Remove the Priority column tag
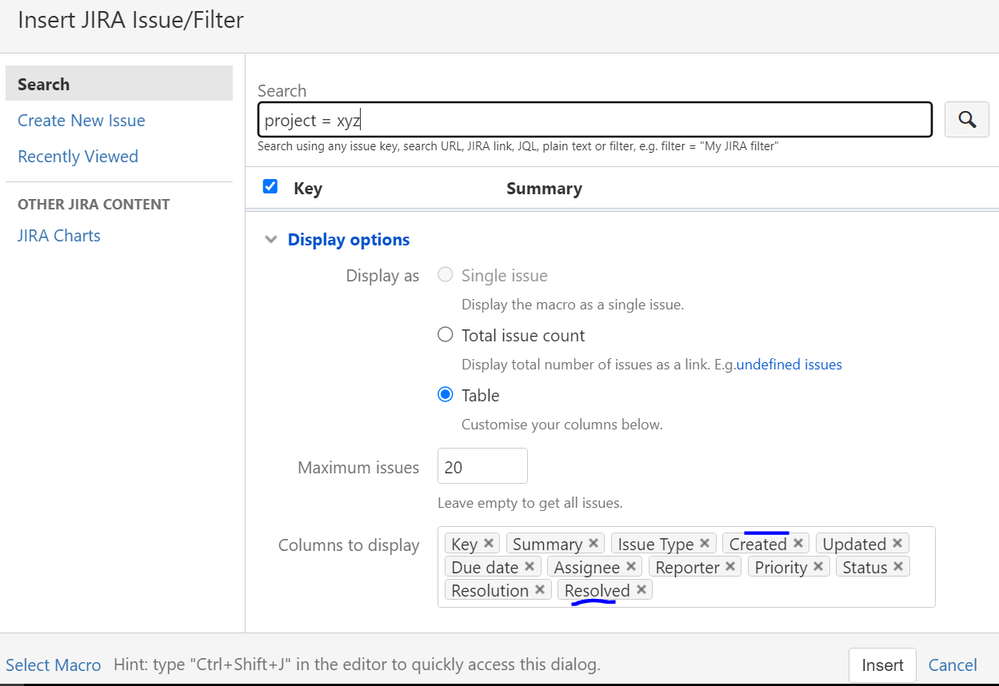 point(818,567)
